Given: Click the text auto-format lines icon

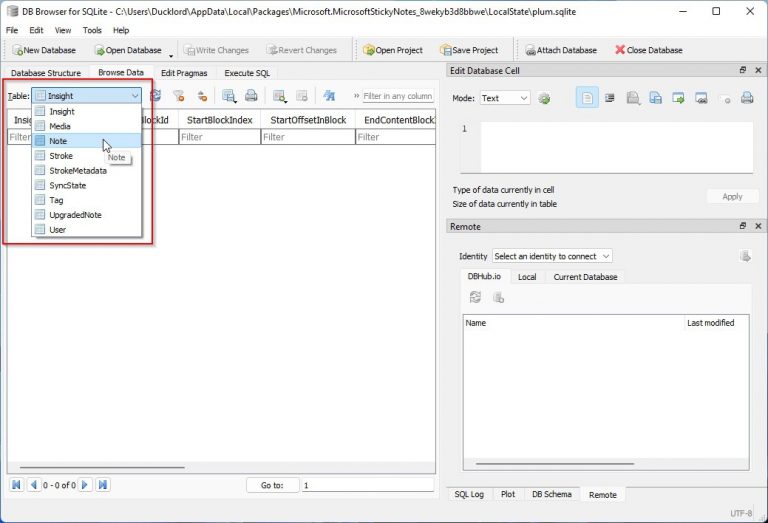Looking at the screenshot, I should coord(610,98).
